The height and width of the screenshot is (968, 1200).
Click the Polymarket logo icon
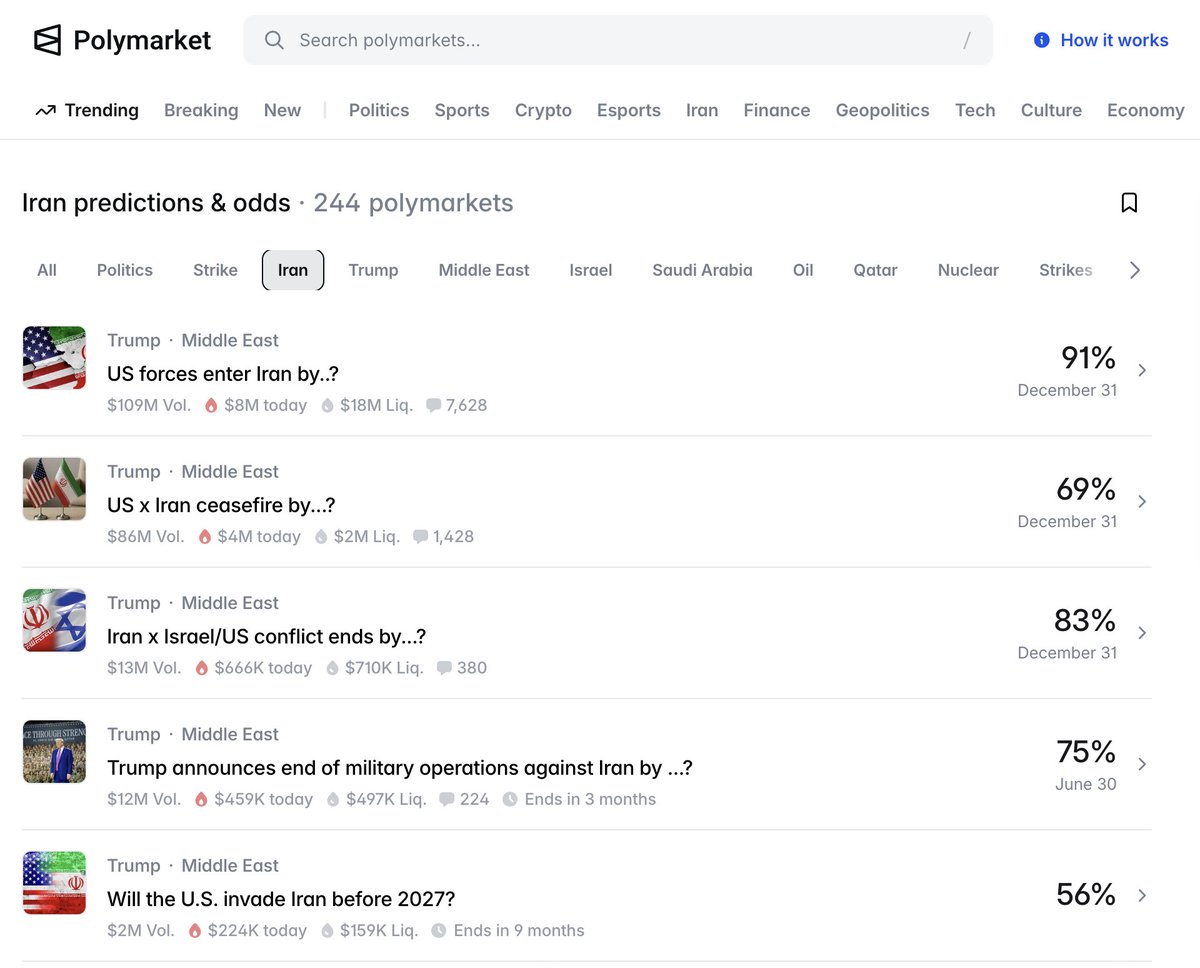tap(47, 40)
